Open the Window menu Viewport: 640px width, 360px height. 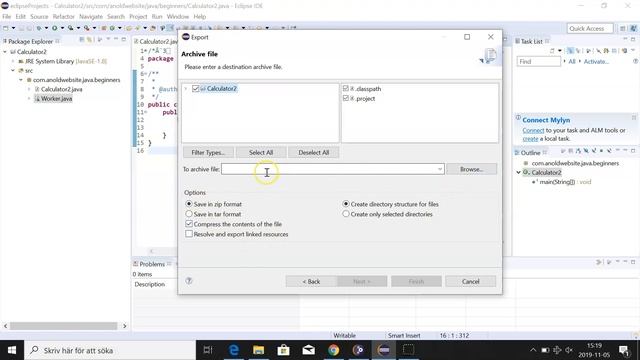(178, 17)
